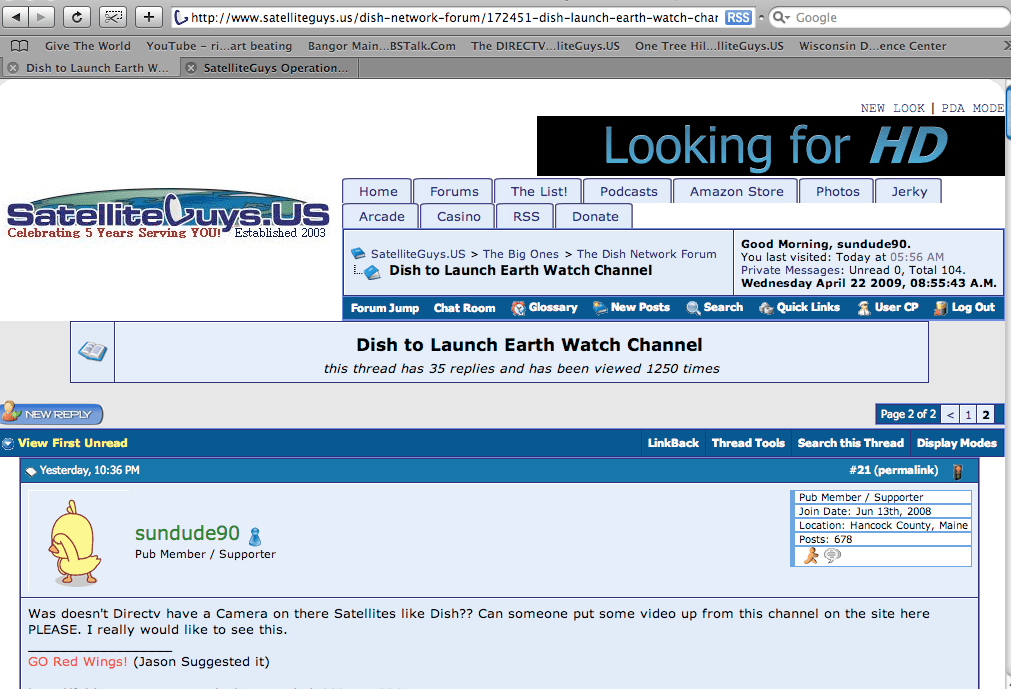This screenshot has height=689, width=1011.
Task: Click the add bookmark plus button
Action: (148, 17)
